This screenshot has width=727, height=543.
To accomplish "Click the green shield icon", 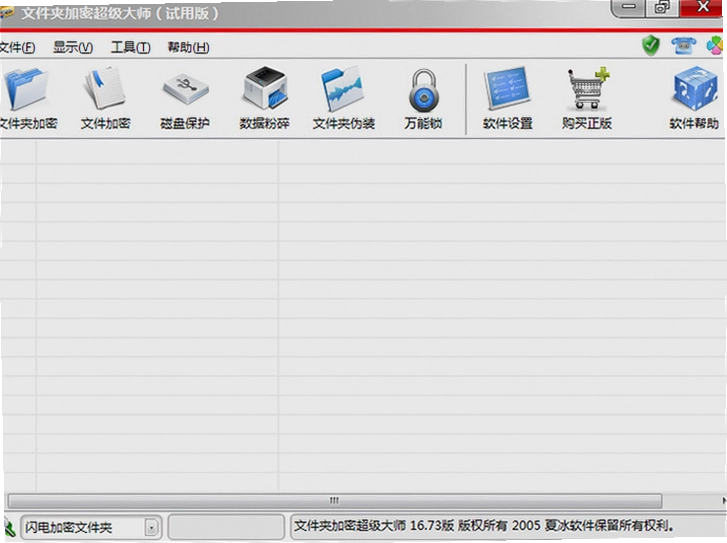I will coord(650,45).
